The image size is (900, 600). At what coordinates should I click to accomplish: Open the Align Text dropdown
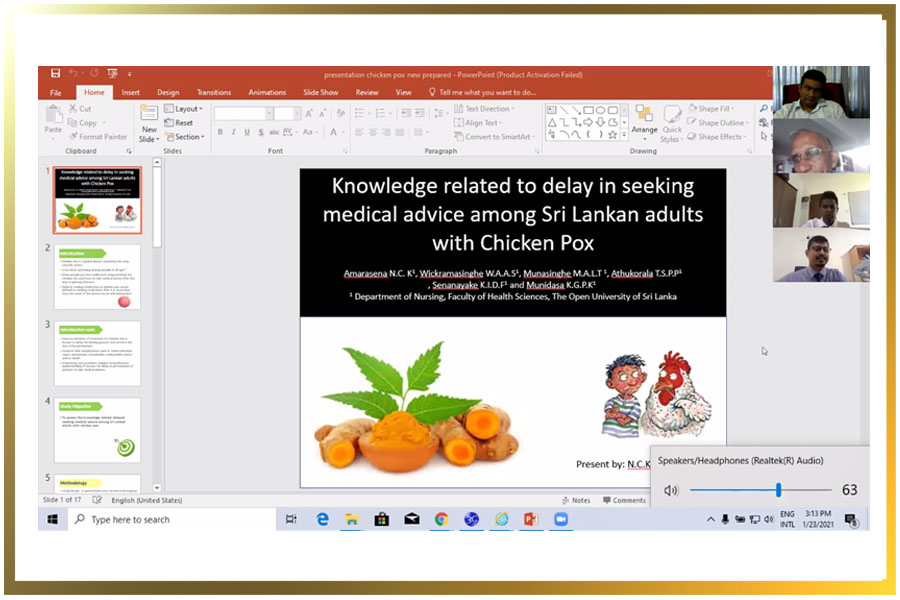tap(478, 122)
